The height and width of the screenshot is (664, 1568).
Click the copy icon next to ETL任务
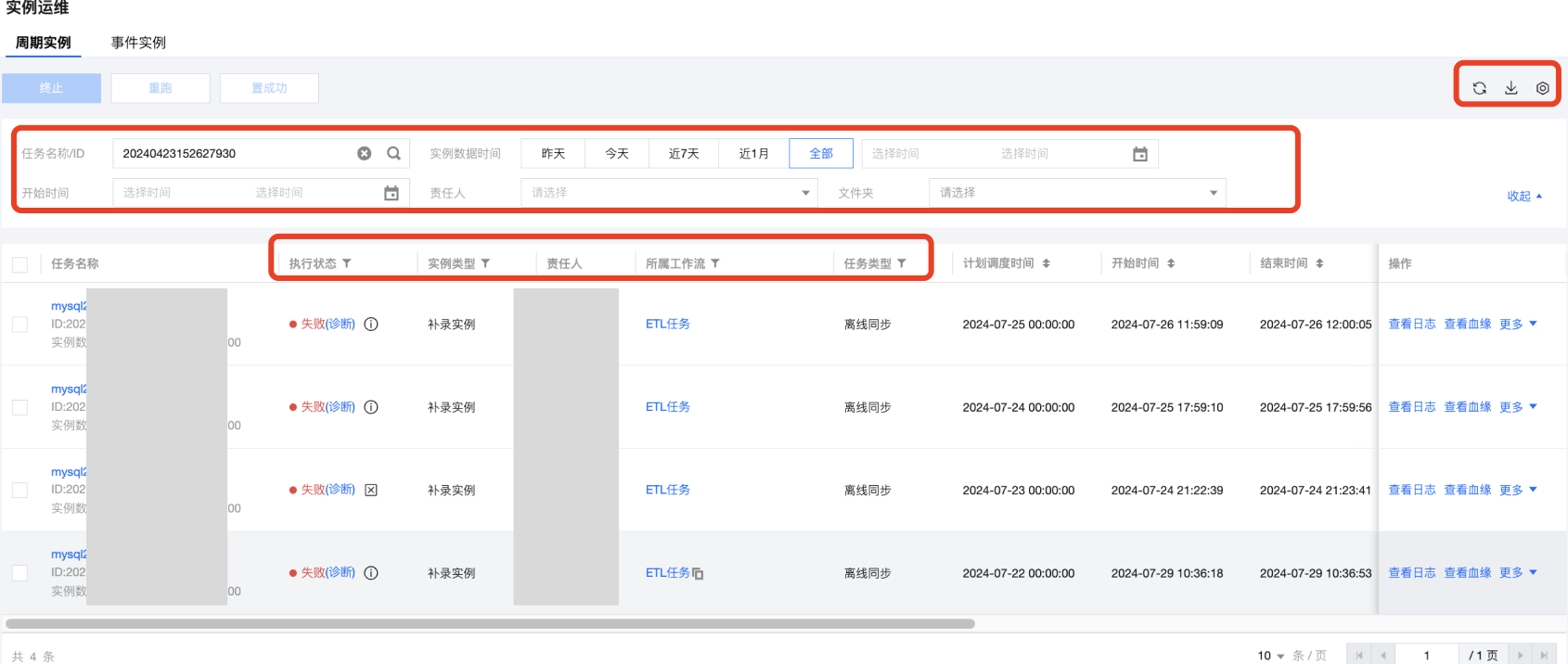pyautogui.click(x=698, y=574)
